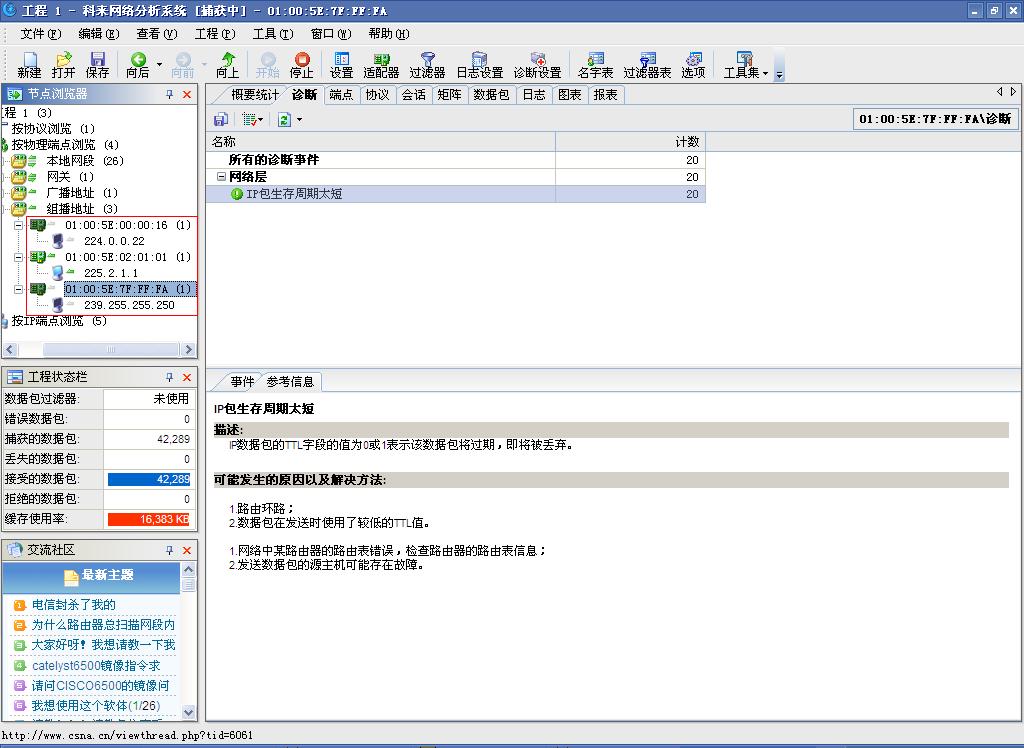Click the 适配器 (Adapter) toolbar icon
The width and height of the screenshot is (1024, 748).
381,65
